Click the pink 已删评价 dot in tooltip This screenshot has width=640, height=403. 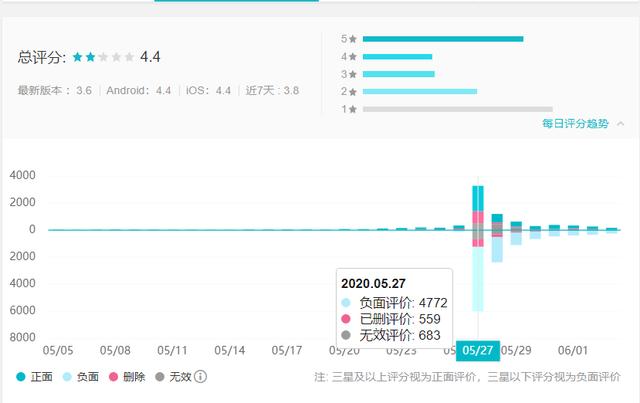coord(346,319)
